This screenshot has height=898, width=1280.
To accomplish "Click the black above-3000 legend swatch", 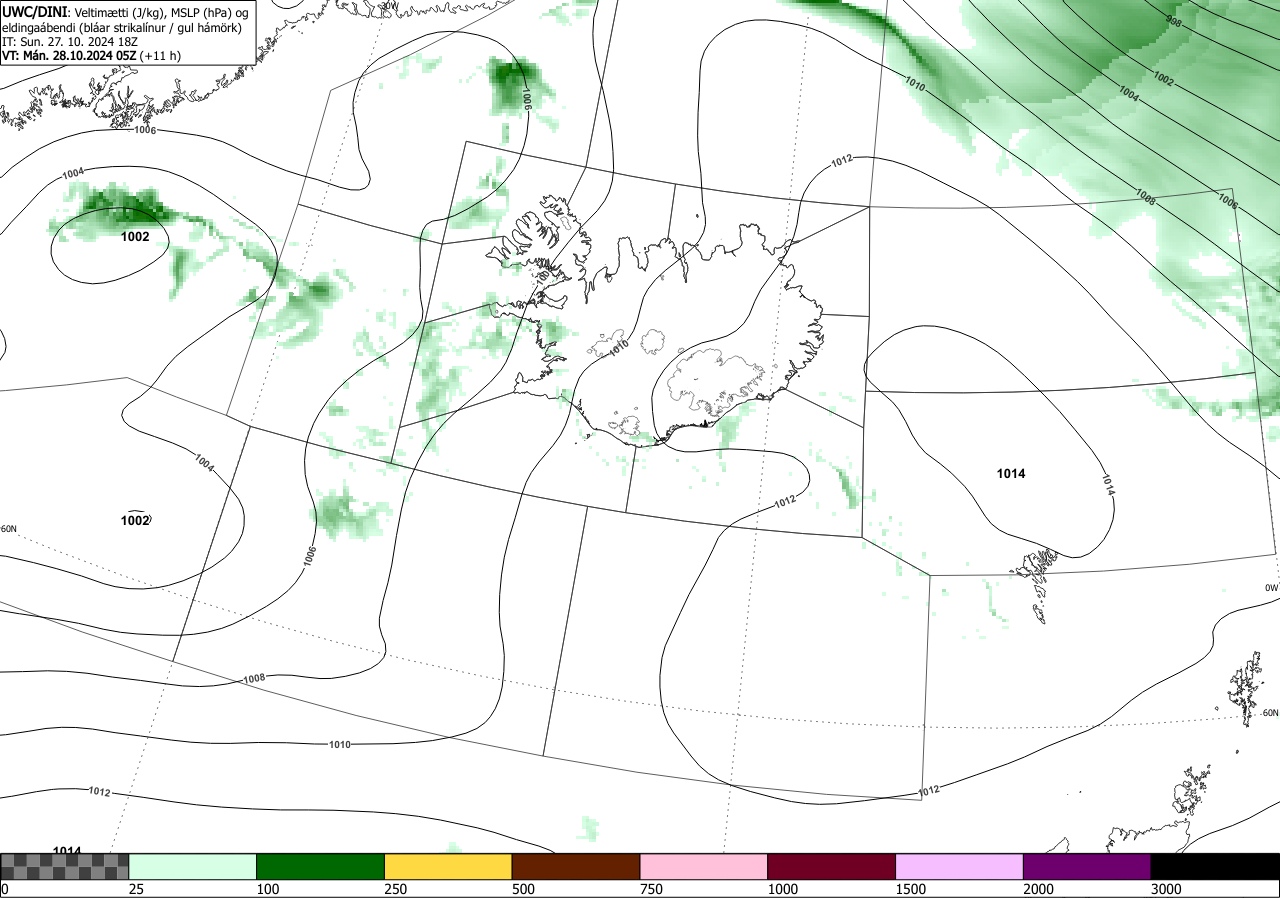I will 1215,866.
